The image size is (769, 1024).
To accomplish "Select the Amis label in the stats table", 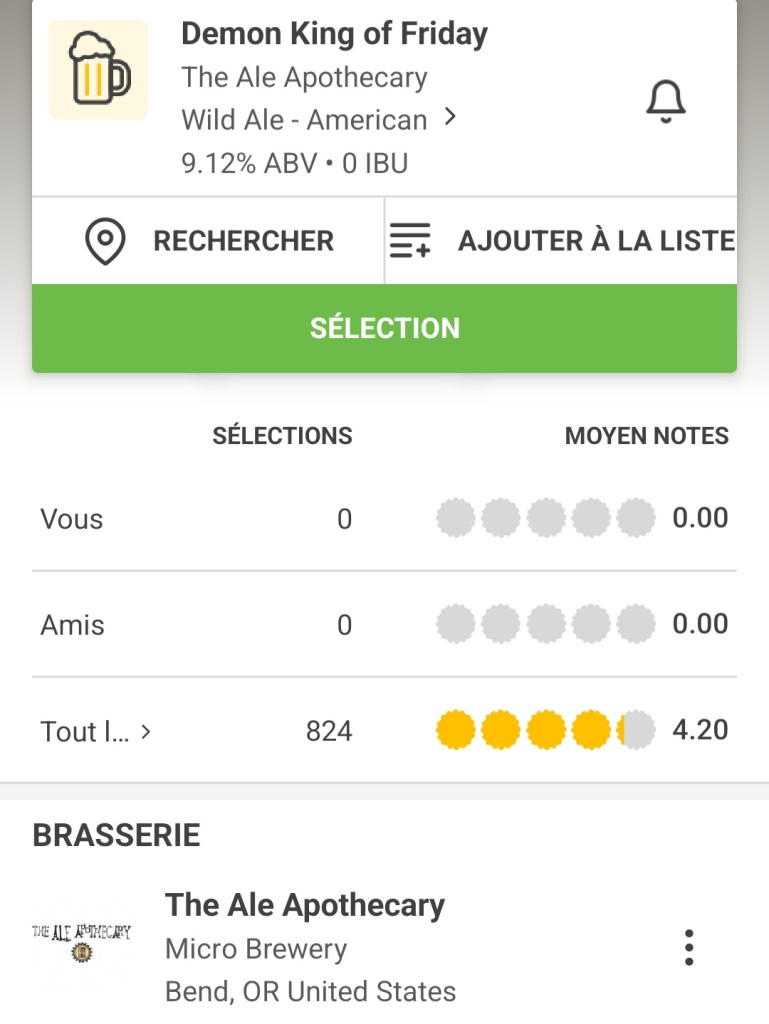I will [x=72, y=625].
